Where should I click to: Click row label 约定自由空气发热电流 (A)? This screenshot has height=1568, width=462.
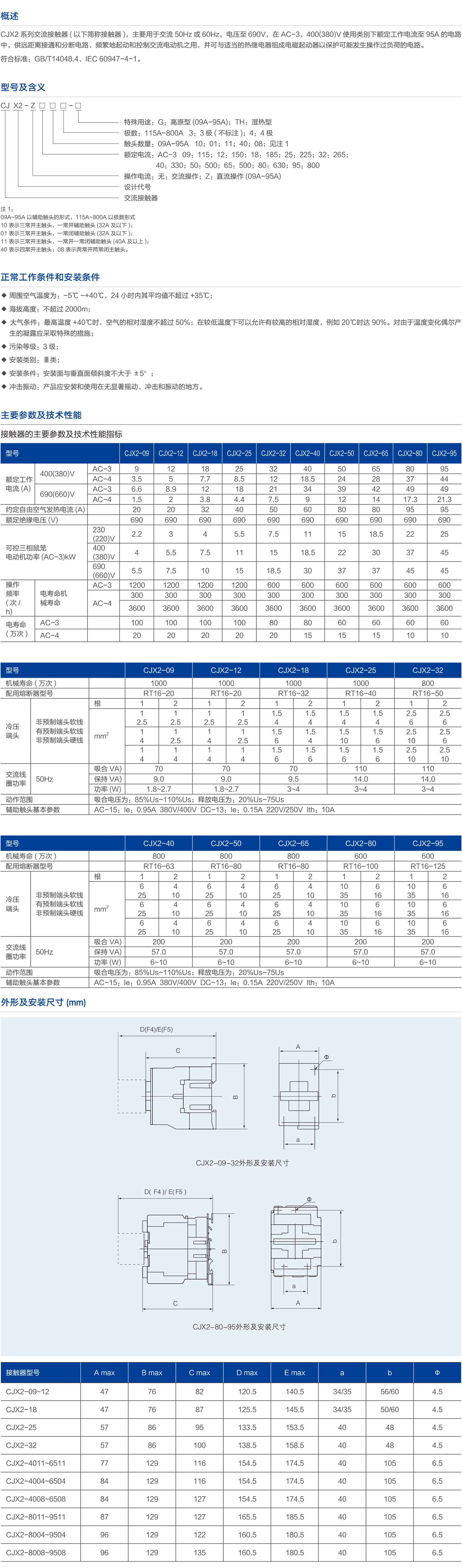tap(45, 510)
